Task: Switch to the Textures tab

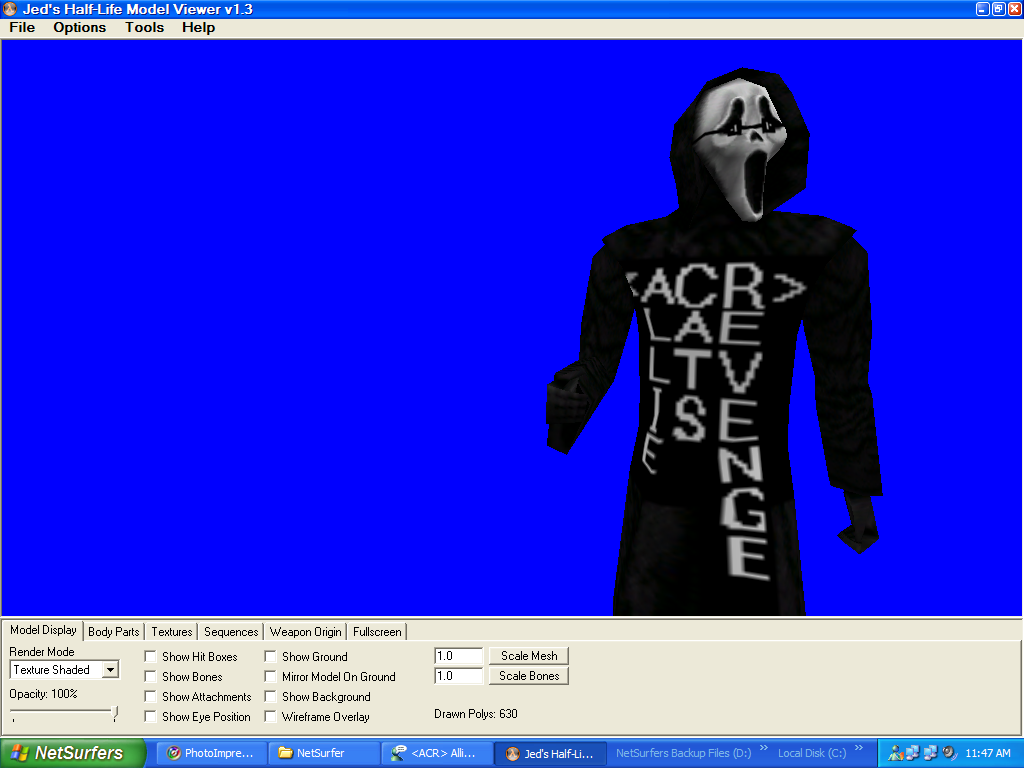Action: tap(172, 632)
